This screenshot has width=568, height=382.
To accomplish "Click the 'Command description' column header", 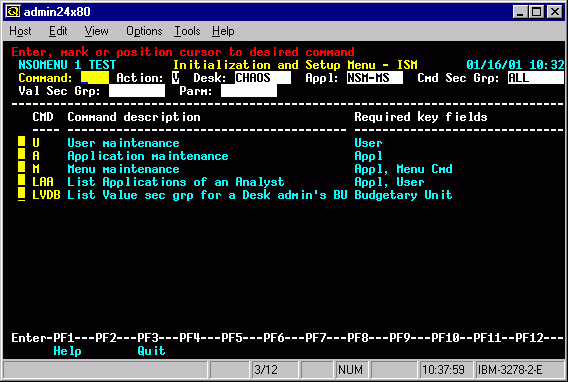I will pyautogui.click(x=134, y=117).
